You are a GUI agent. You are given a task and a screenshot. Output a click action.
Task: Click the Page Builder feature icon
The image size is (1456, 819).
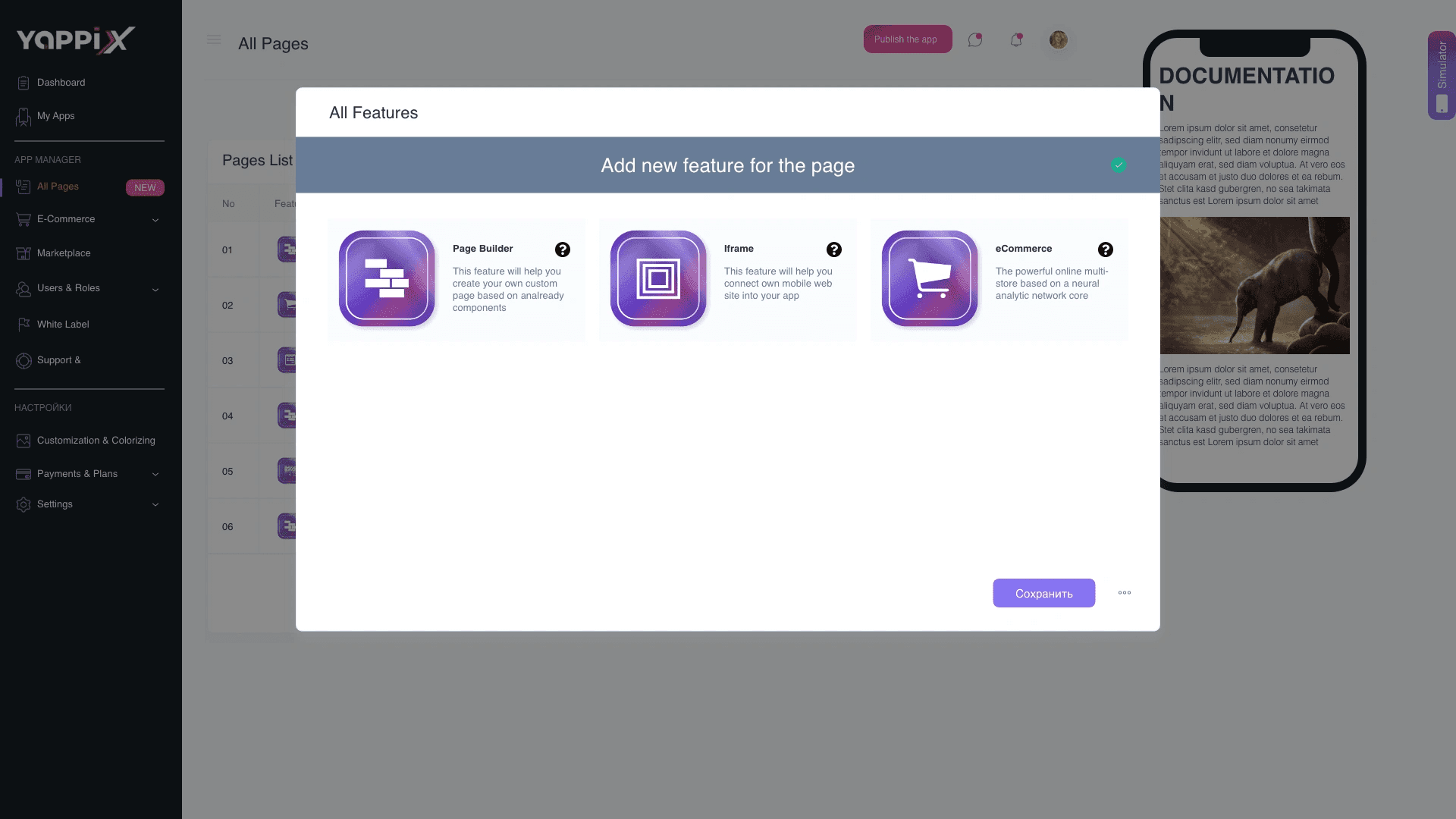387,278
